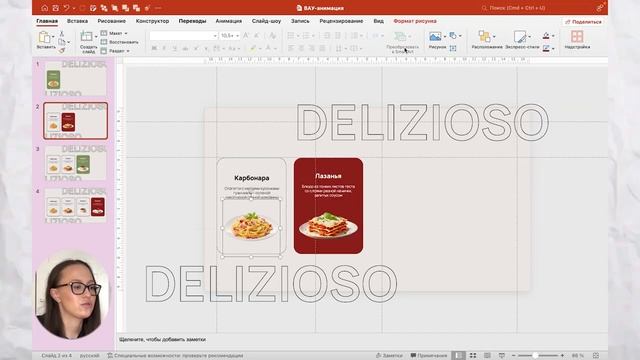Click the Надстройки add-ins icon

click(x=577, y=36)
